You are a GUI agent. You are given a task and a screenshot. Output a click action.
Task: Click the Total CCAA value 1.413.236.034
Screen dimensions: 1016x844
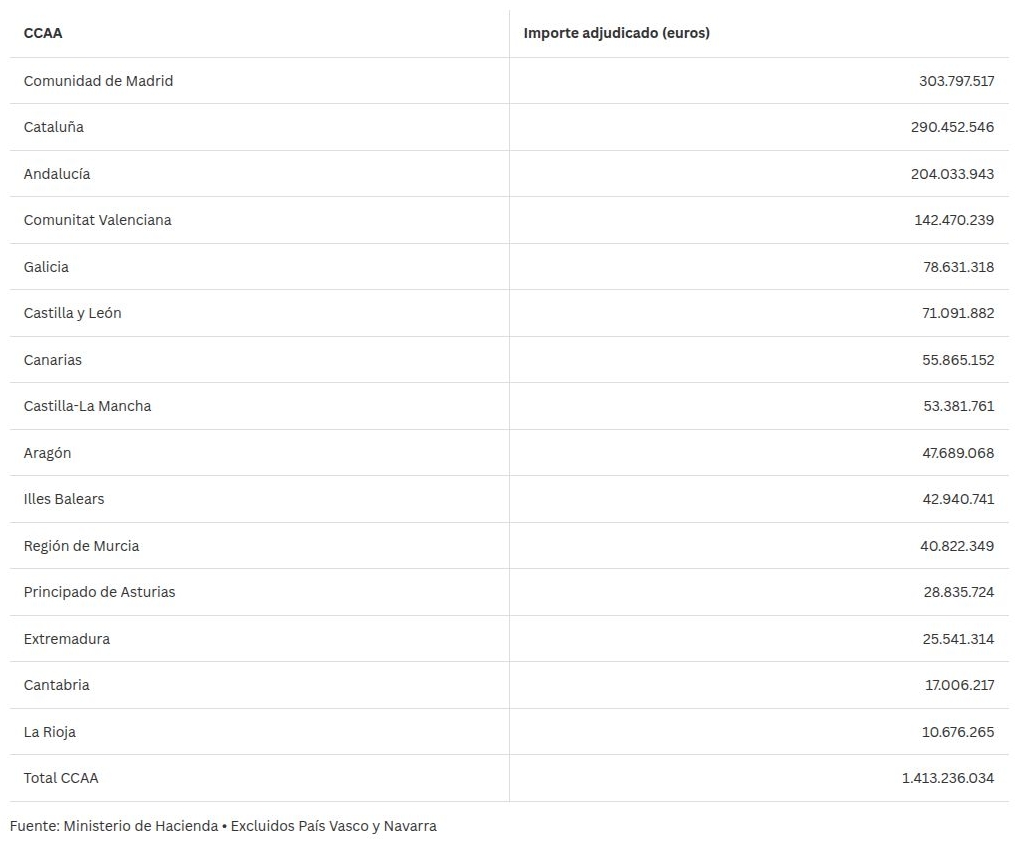(x=947, y=778)
